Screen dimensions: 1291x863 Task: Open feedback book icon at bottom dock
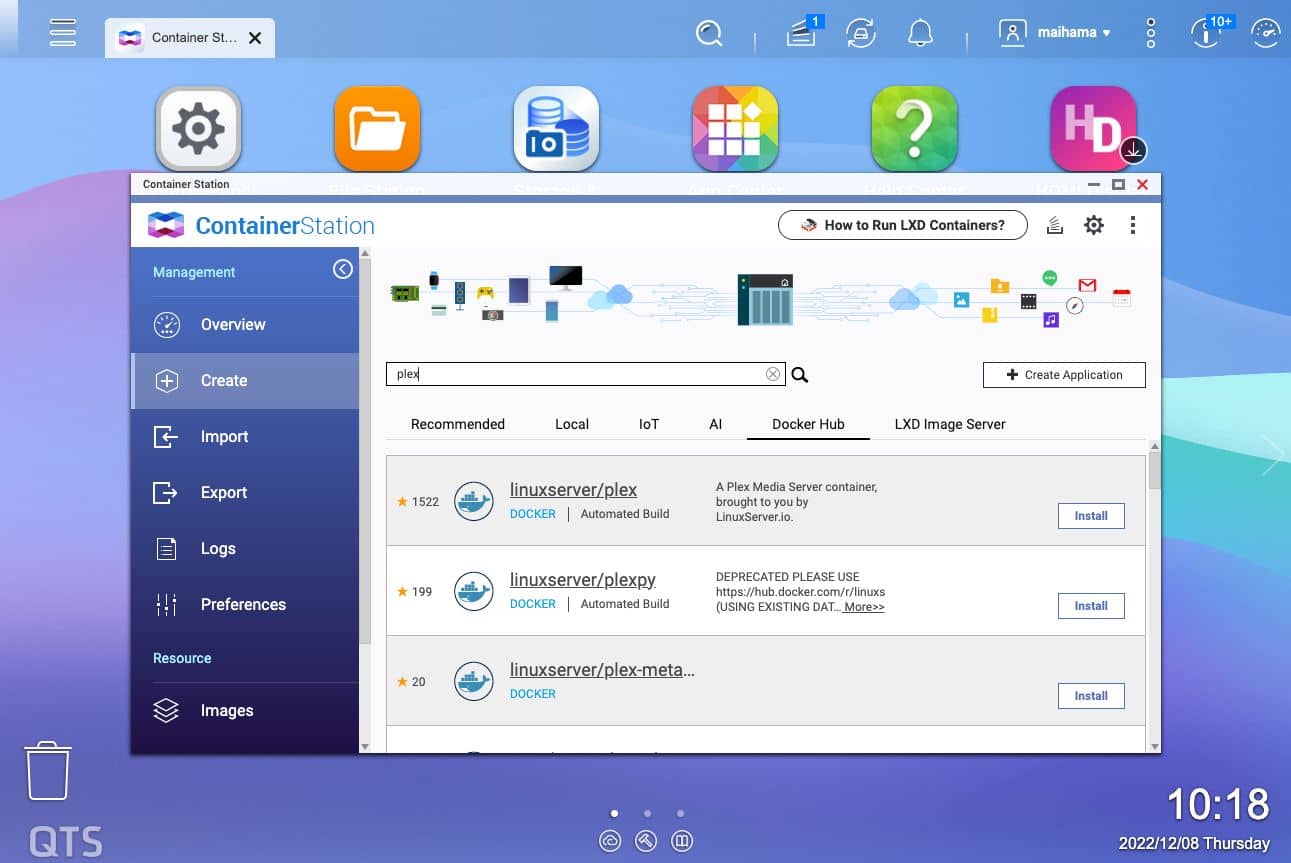[x=682, y=842]
